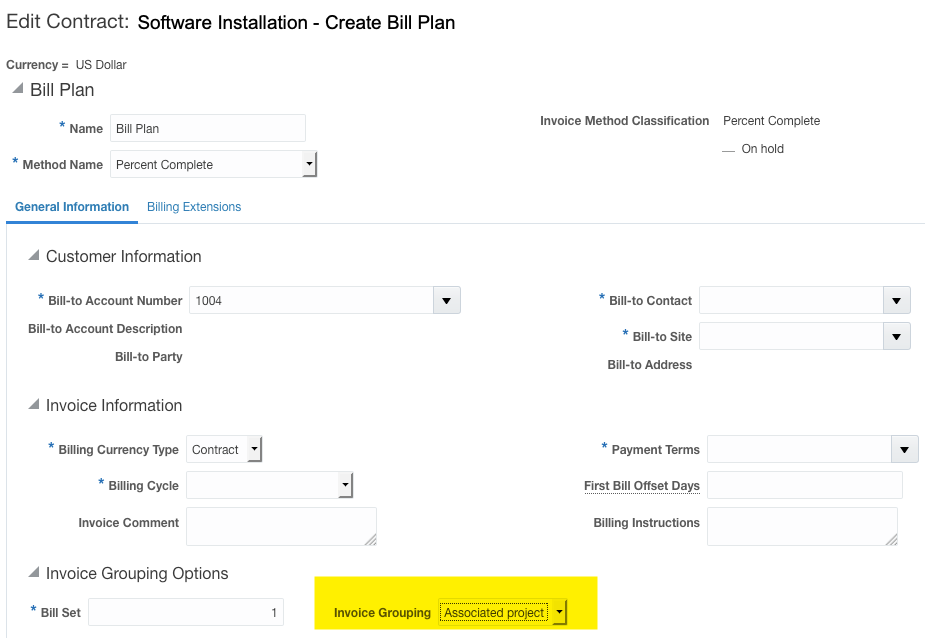Click the Bill Set input field

(185, 612)
